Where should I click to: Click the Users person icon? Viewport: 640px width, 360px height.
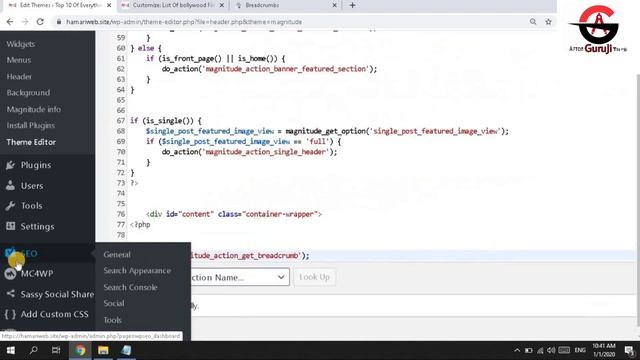(x=11, y=185)
